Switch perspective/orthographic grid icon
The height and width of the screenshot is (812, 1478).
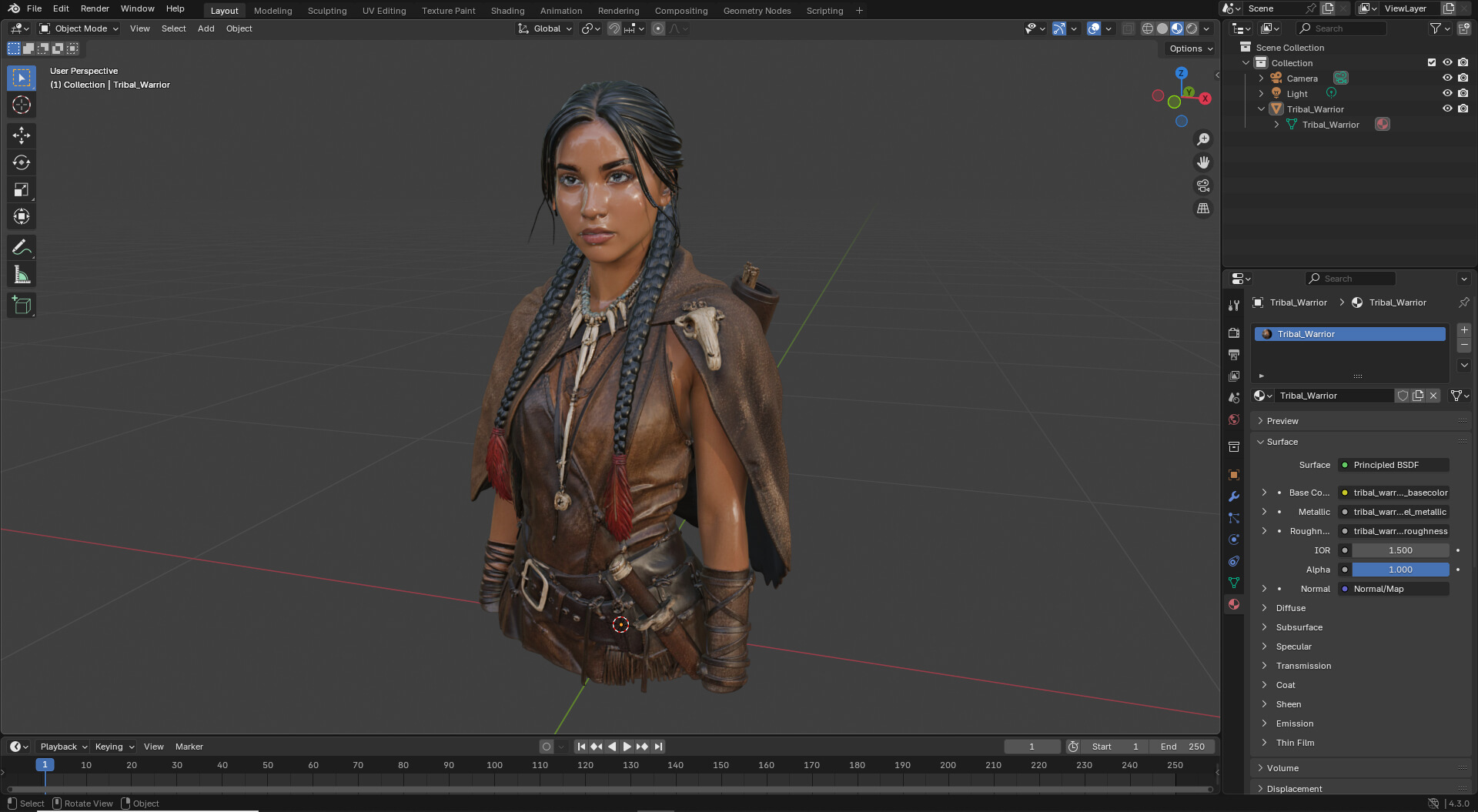pos(1202,209)
